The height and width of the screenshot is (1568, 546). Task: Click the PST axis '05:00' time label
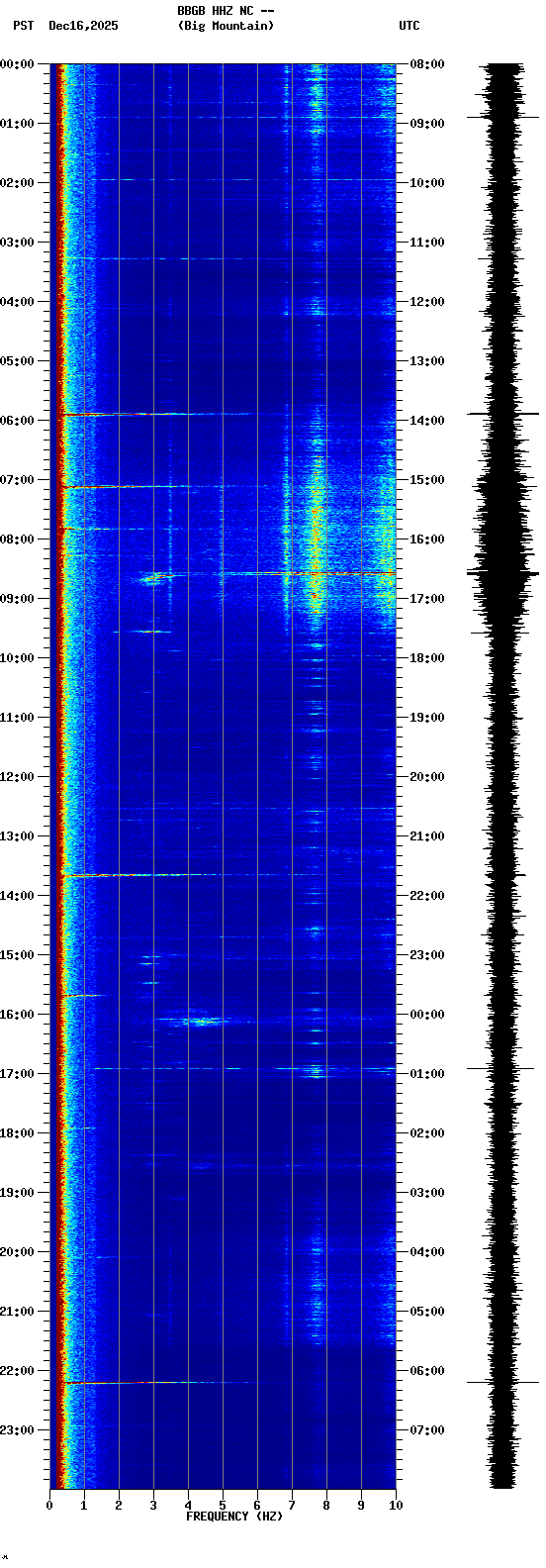[18, 361]
